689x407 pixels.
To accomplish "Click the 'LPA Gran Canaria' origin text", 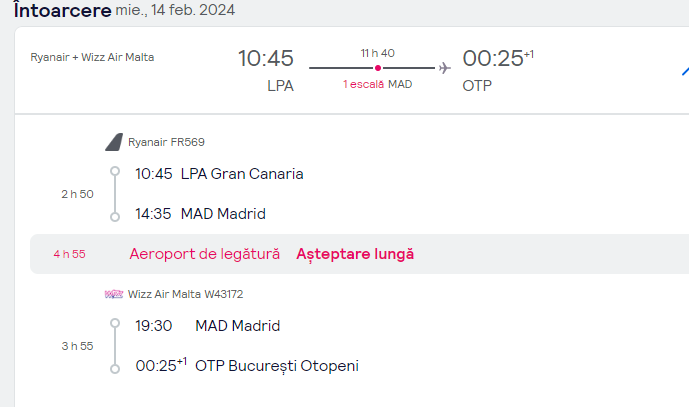I will coord(242,174).
